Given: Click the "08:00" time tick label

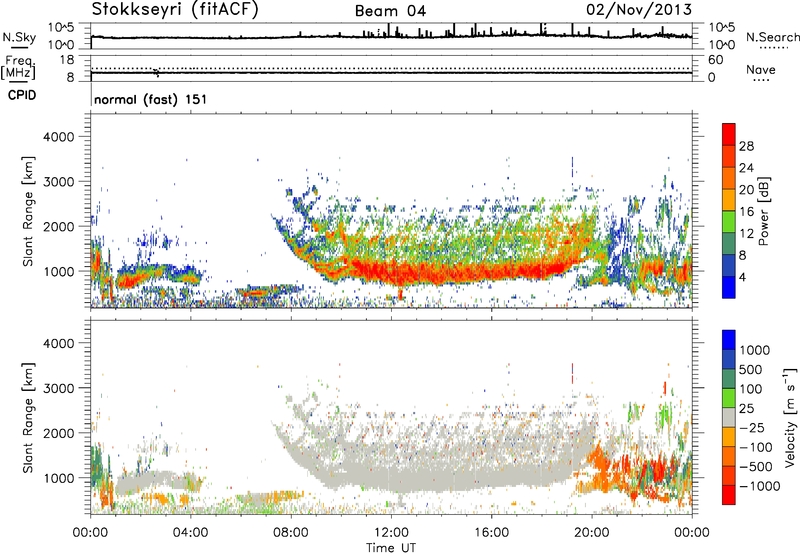Looking at the screenshot, I should pyautogui.click(x=291, y=533).
